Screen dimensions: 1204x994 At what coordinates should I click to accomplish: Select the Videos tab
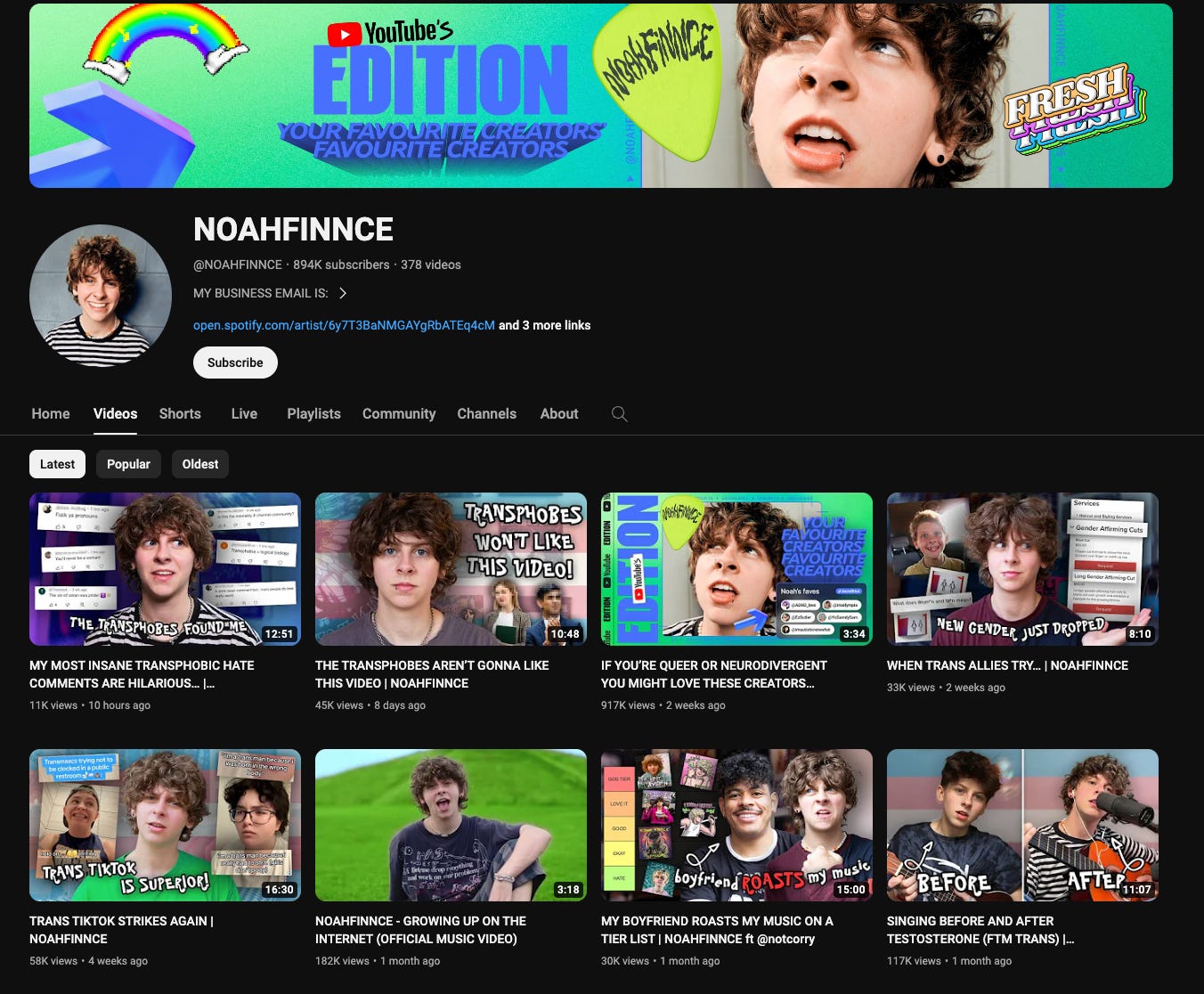click(115, 414)
